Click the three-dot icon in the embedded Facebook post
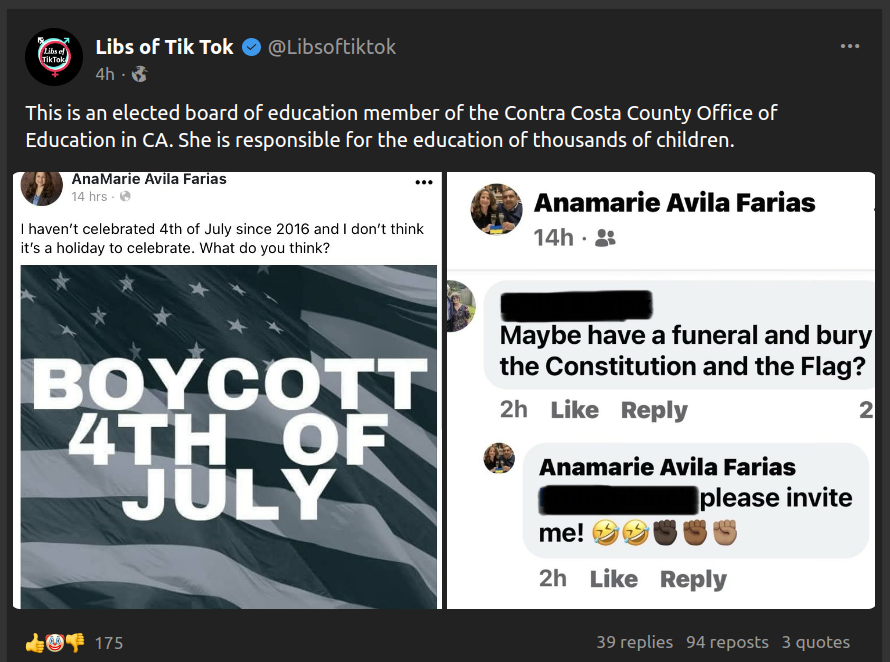 424,183
